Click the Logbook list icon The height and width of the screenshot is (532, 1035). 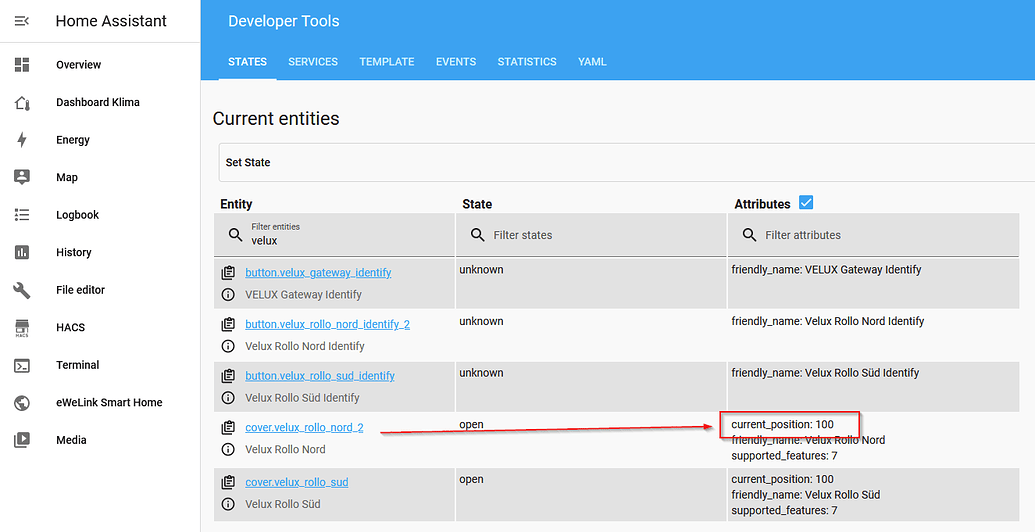22,215
